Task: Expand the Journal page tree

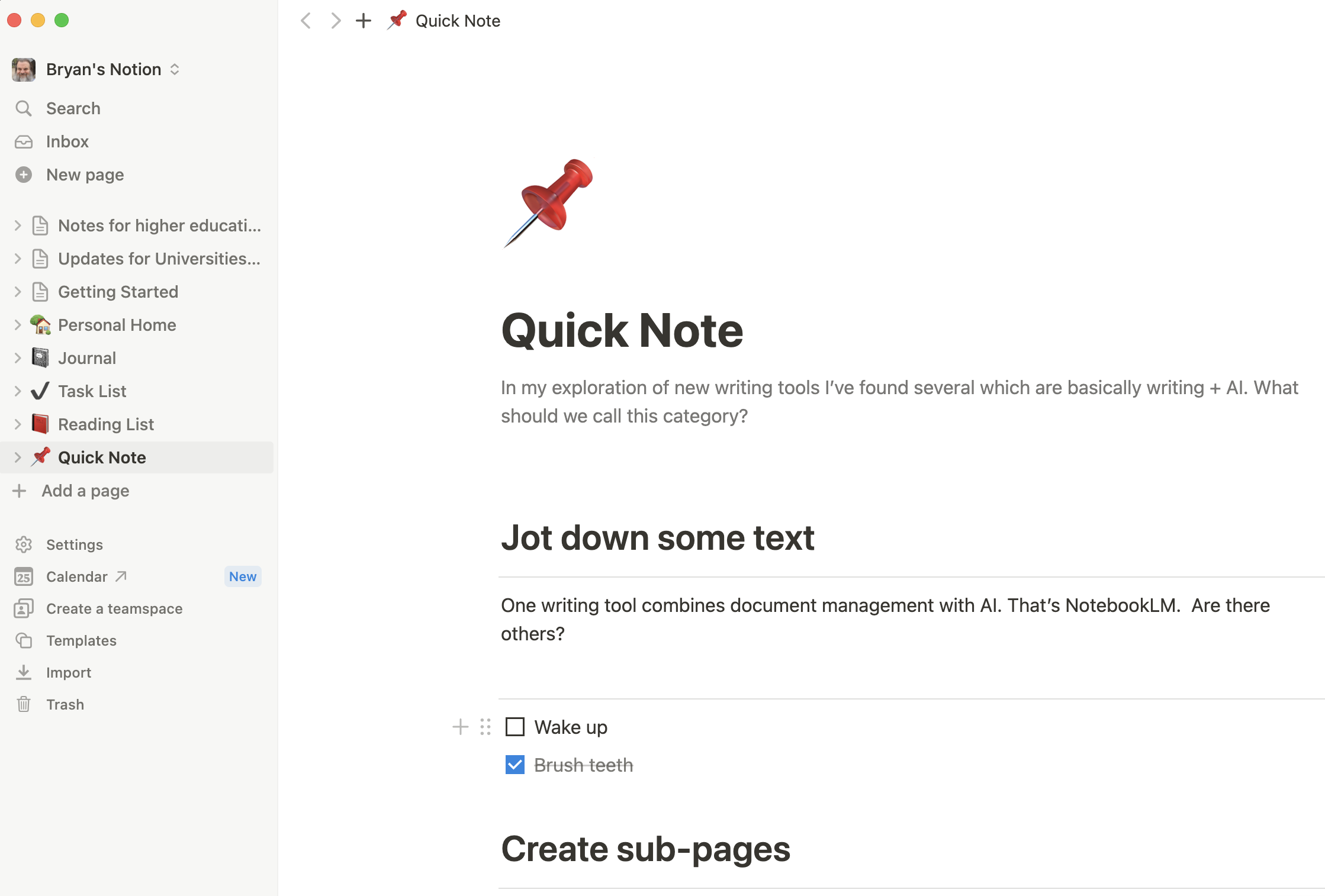Action: 18,358
